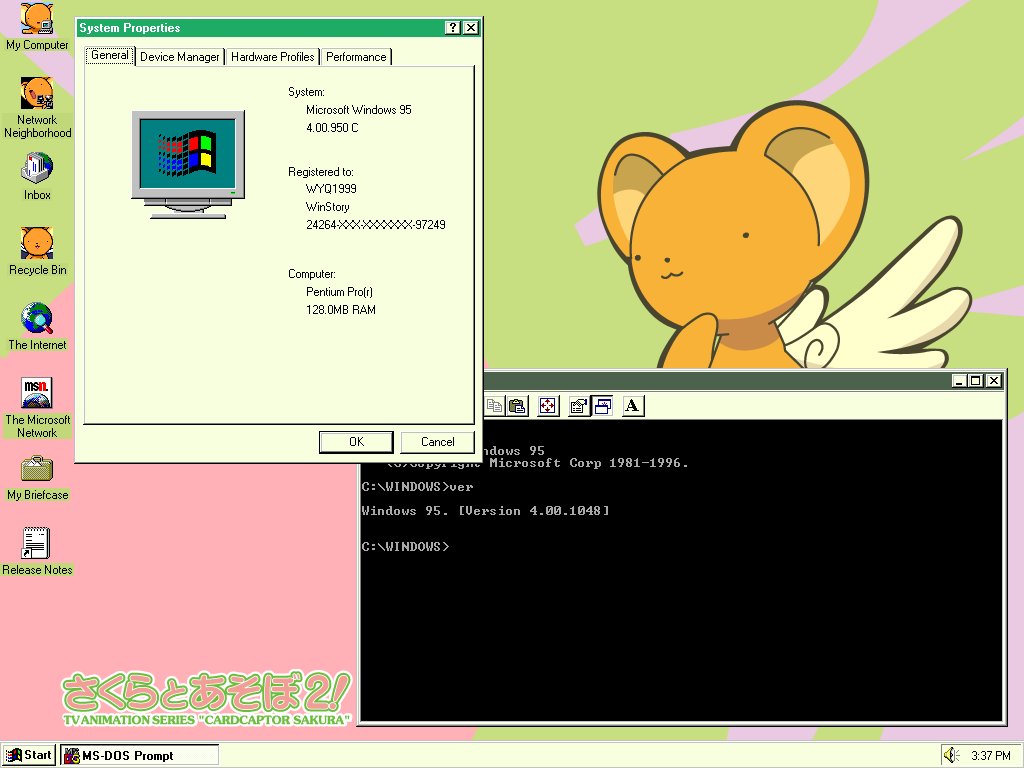Click the 'Pentium Pro(r)' text

(340, 292)
